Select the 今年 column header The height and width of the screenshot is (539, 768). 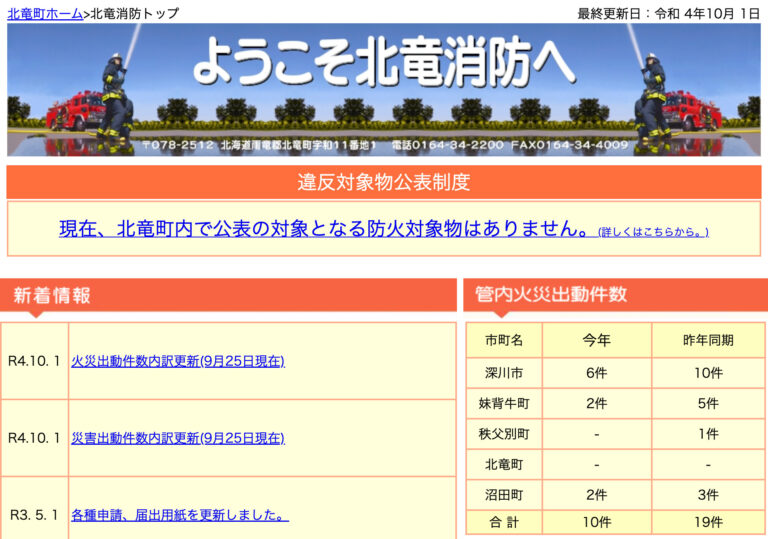pos(597,340)
